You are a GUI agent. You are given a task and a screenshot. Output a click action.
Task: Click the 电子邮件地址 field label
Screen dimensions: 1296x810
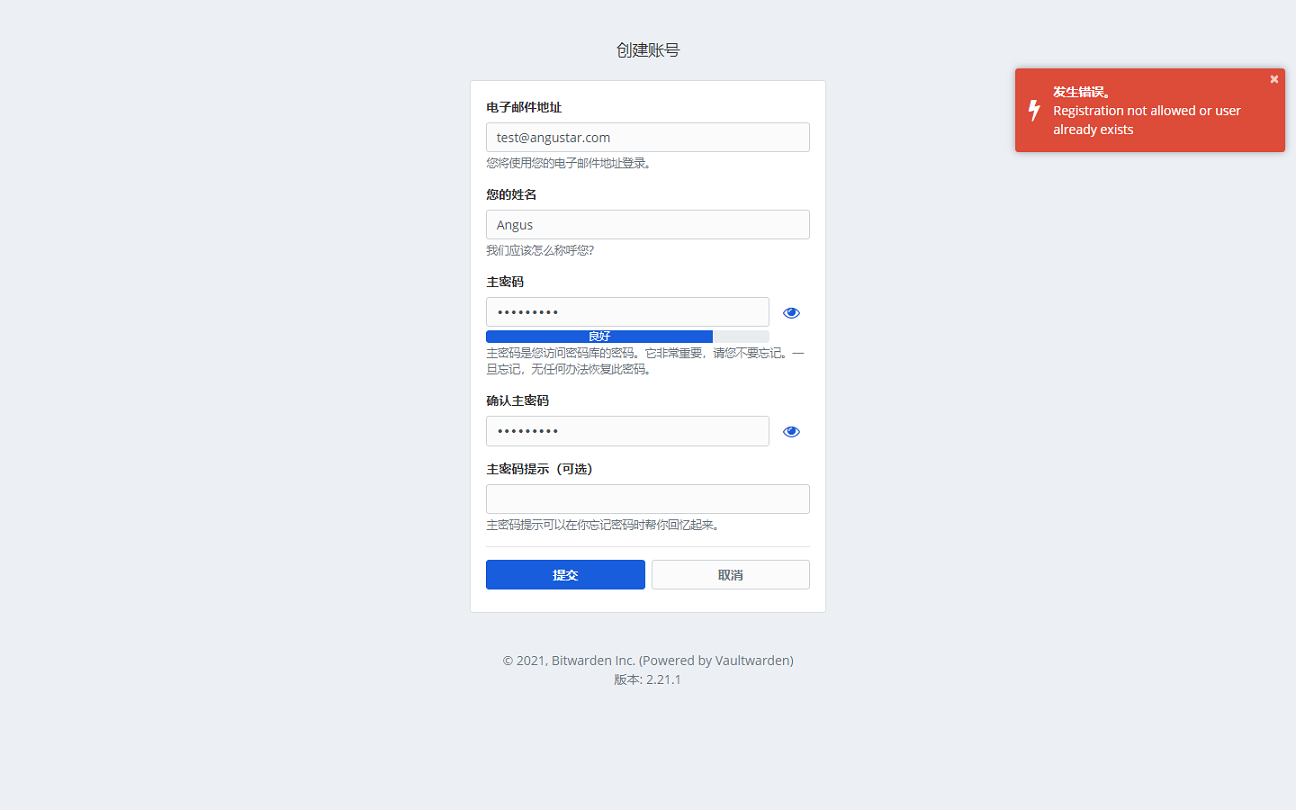524,107
